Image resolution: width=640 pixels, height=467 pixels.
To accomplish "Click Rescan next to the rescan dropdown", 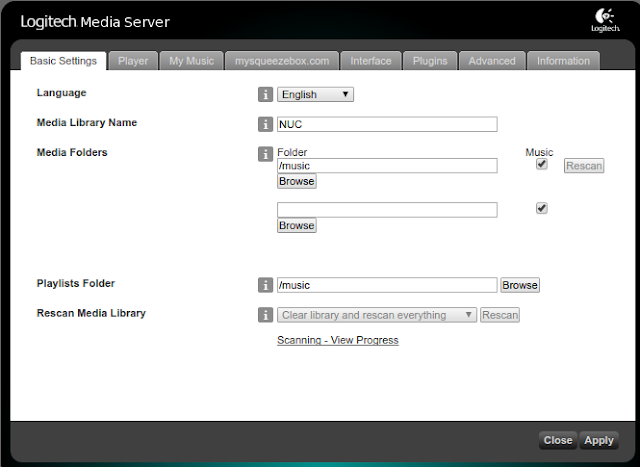I will click(500, 315).
